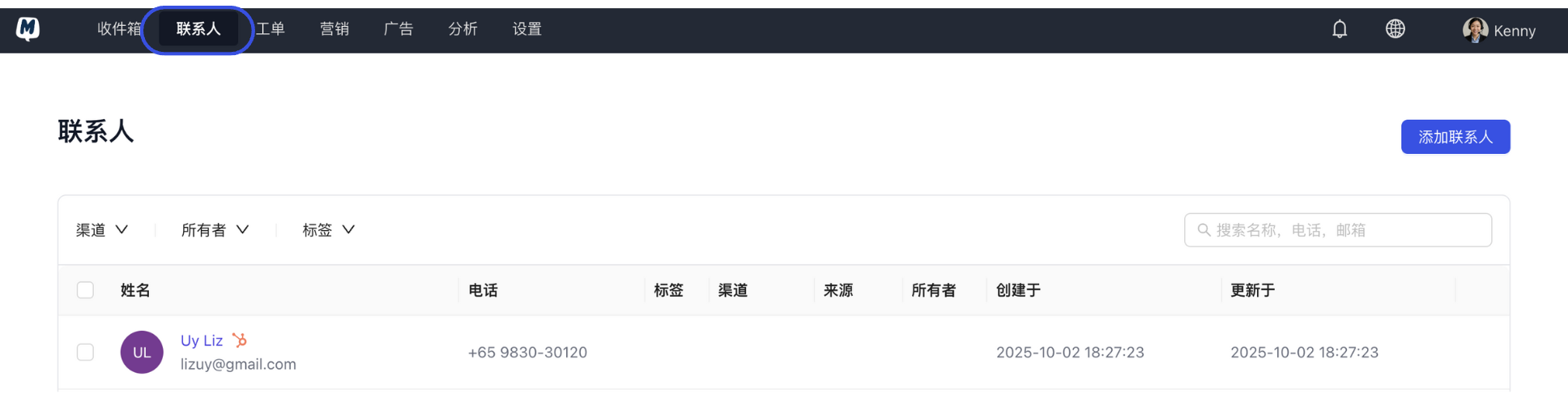Expand the 标签 filter dropdown
1568x402 pixels.
(328, 230)
